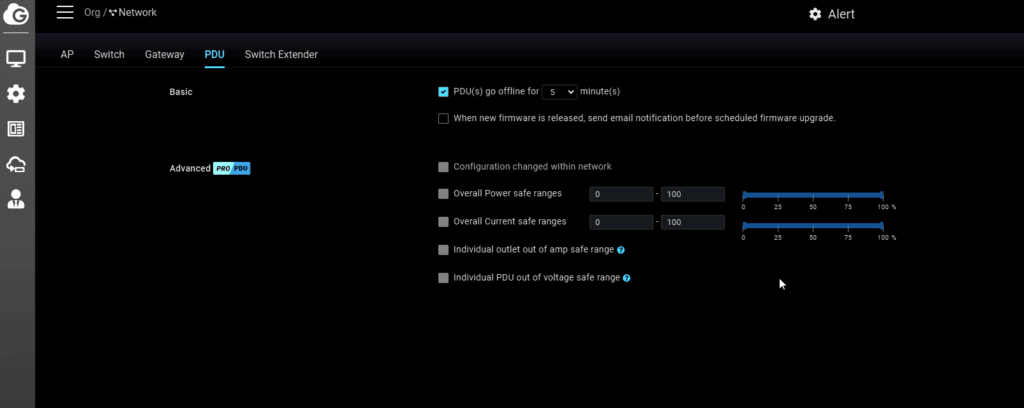Enable Overall Power safe ranges checkbox
This screenshot has width=1024, height=408.
443,194
